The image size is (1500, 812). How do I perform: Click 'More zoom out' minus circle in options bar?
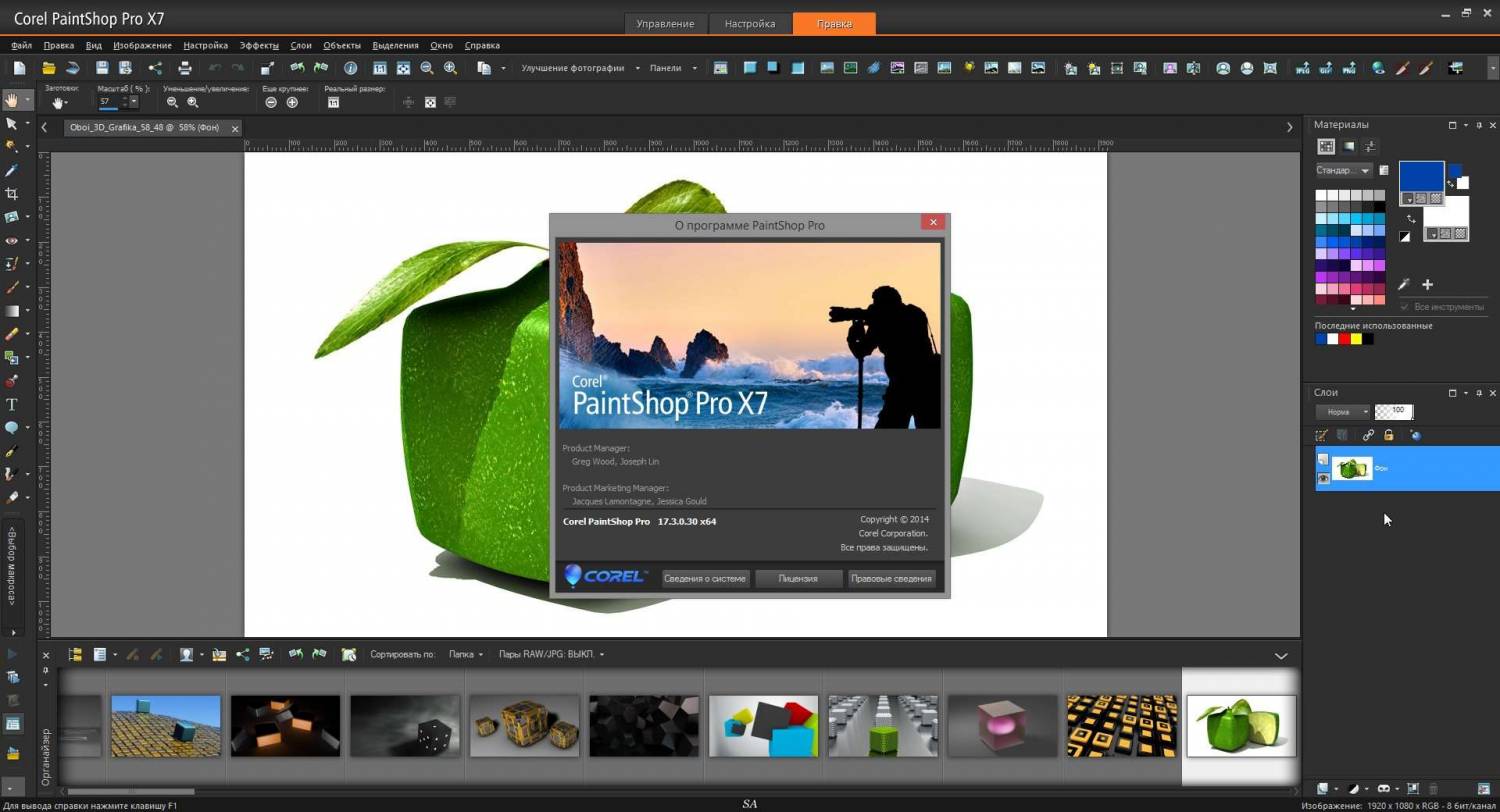pos(271,102)
